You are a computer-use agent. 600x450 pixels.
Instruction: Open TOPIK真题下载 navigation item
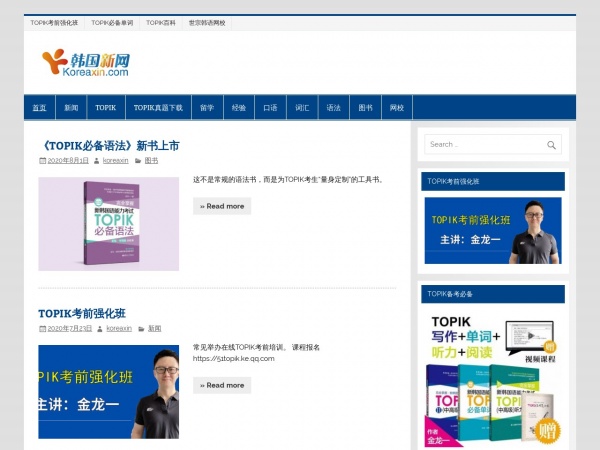[x=158, y=108]
